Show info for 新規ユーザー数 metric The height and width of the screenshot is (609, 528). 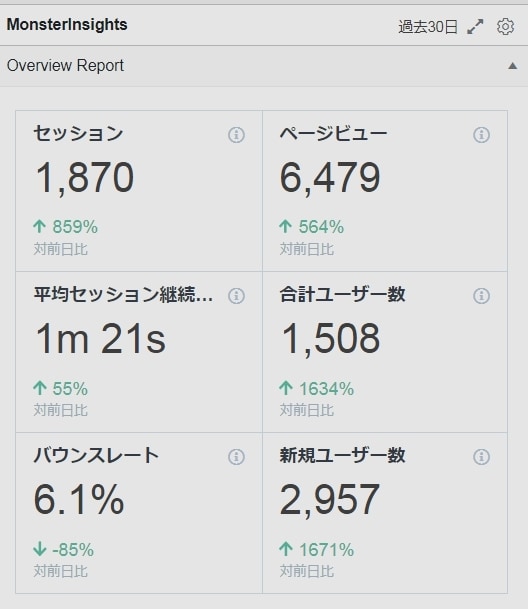[x=481, y=457]
